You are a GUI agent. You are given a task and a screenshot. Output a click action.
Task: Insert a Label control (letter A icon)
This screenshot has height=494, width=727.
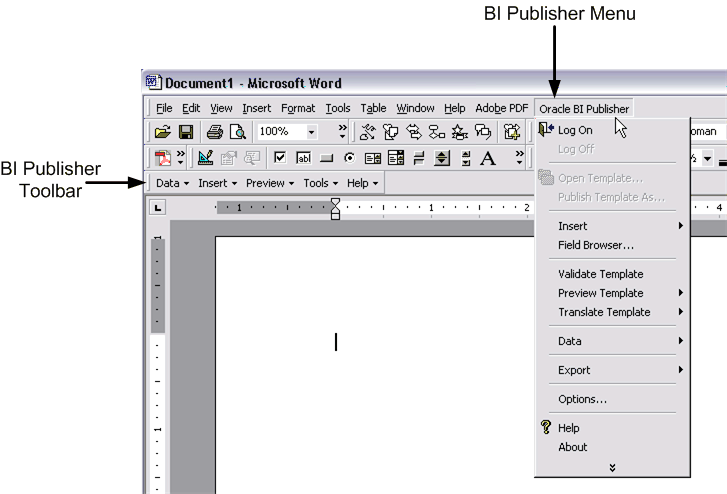tap(488, 158)
